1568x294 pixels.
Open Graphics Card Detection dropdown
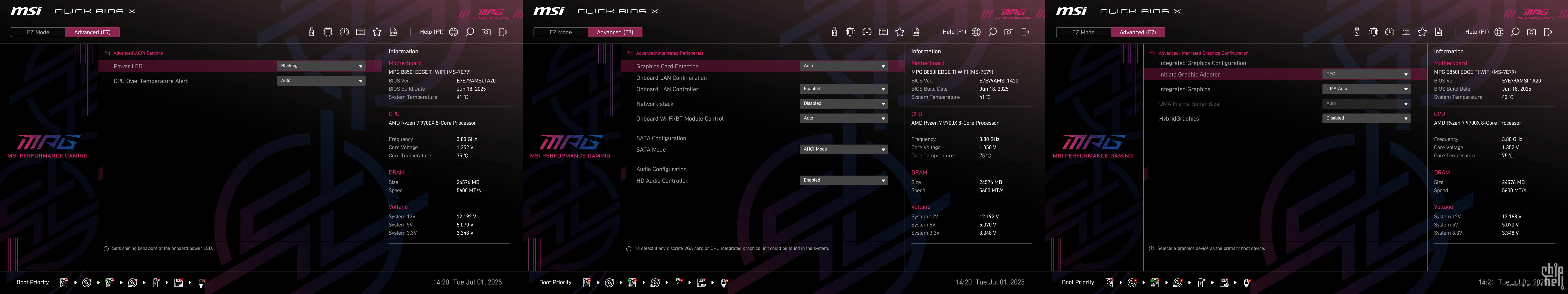(x=844, y=66)
